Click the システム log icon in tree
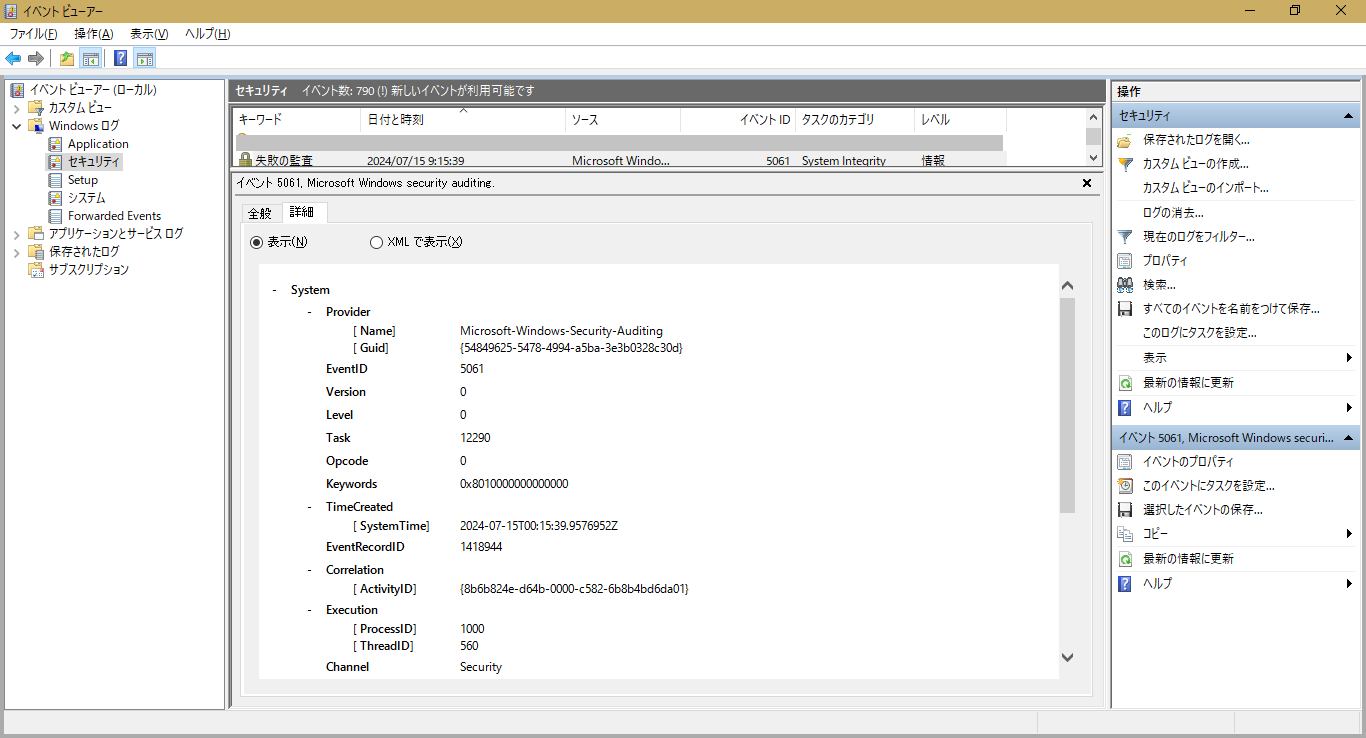 point(55,198)
